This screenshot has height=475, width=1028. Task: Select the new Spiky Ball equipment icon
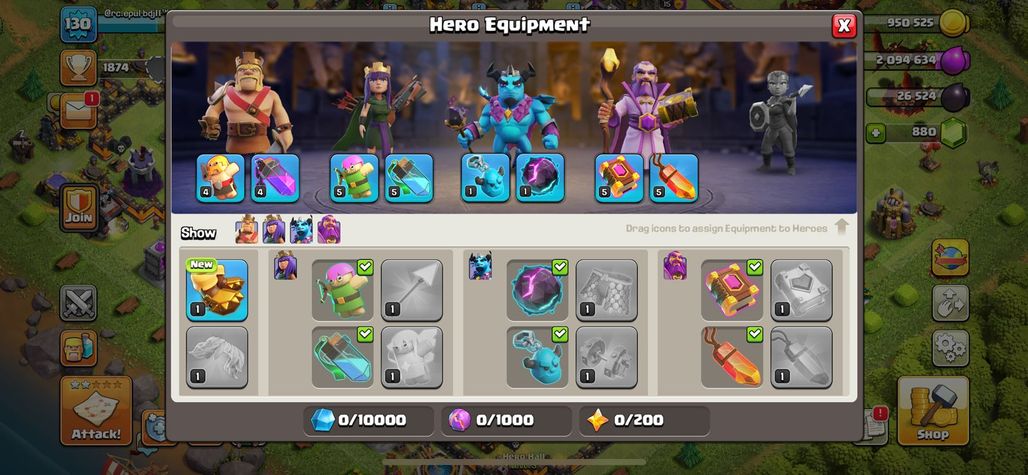(x=217, y=290)
